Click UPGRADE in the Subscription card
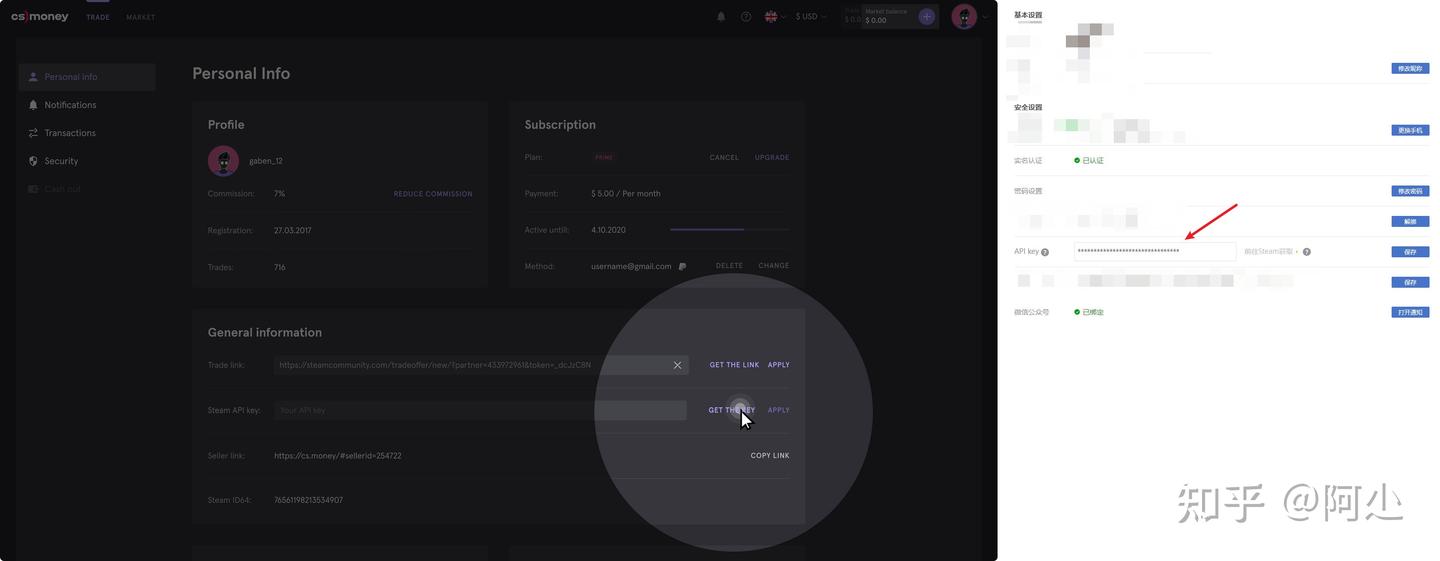 pos(772,158)
